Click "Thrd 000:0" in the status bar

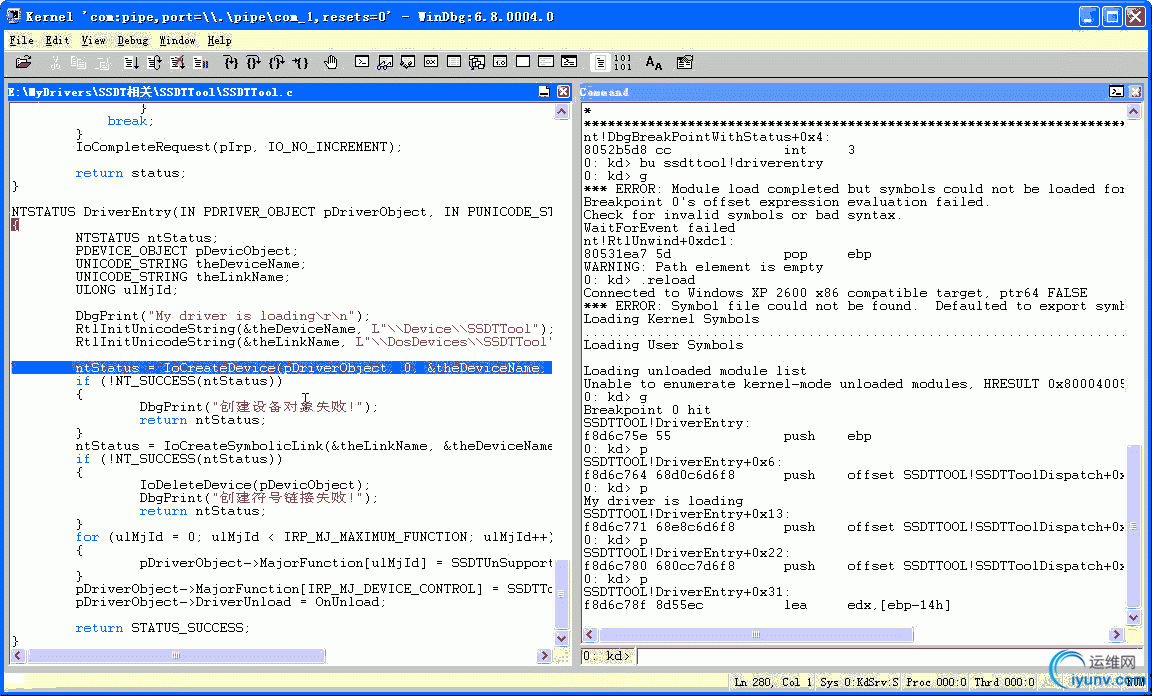pyautogui.click(x=1004, y=682)
